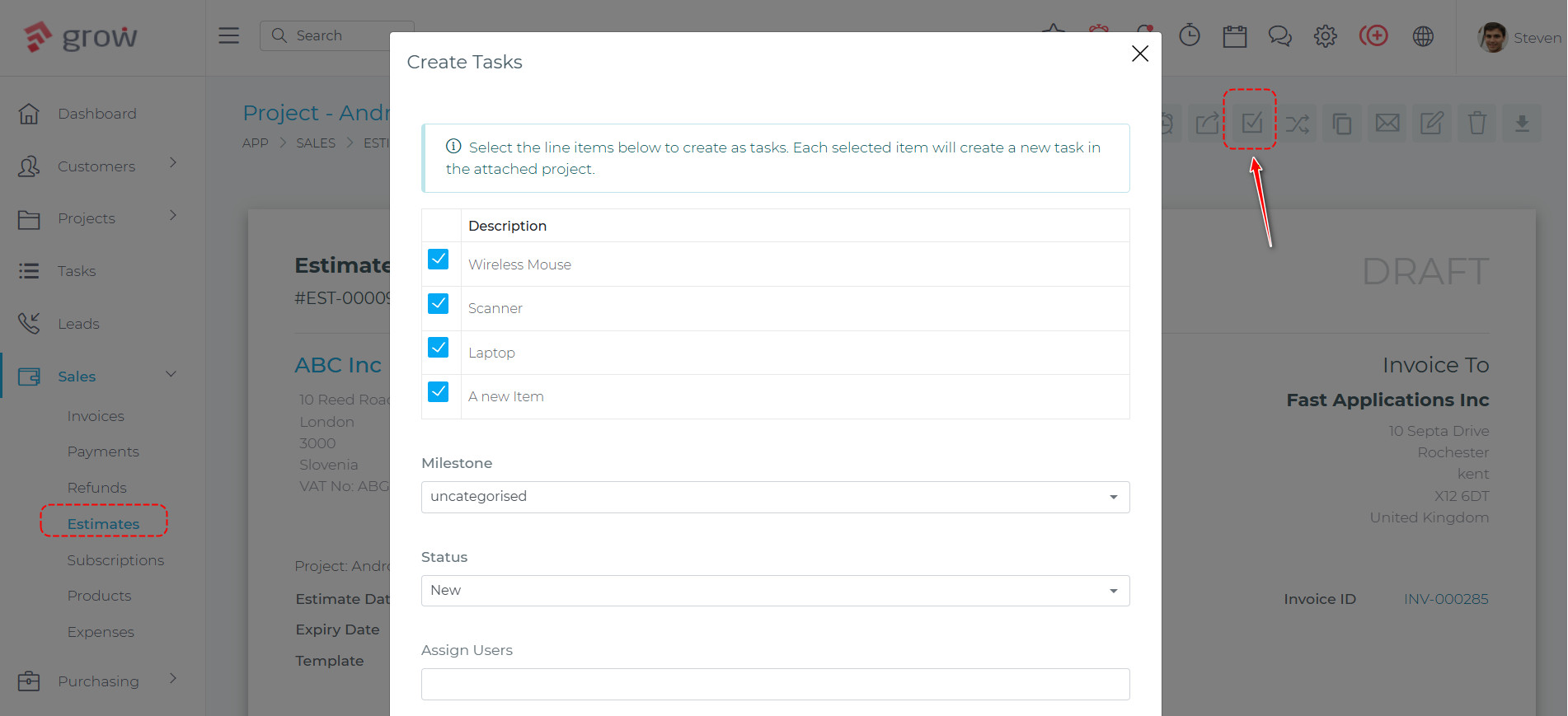The width and height of the screenshot is (1568, 716).
Task: Expand the Projects chevron arrow
Action: click(173, 215)
